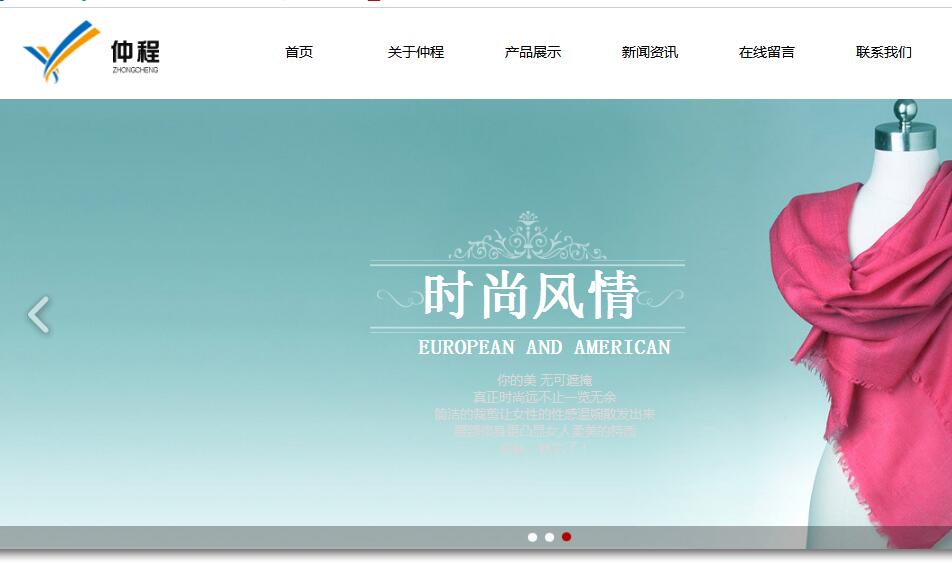
Task: Click the Zhongcheng colorful logo icon
Action: tap(60, 51)
